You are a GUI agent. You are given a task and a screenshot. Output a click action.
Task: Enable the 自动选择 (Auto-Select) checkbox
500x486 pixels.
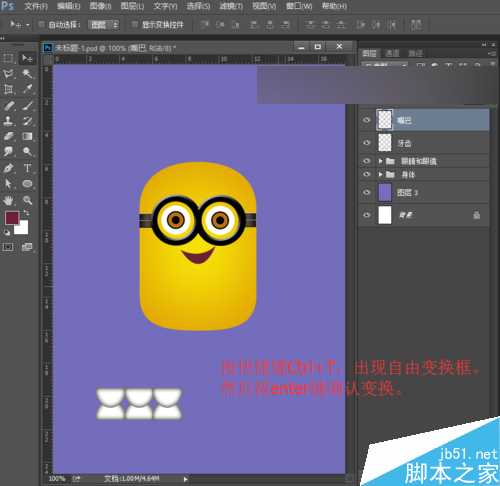coord(41,24)
